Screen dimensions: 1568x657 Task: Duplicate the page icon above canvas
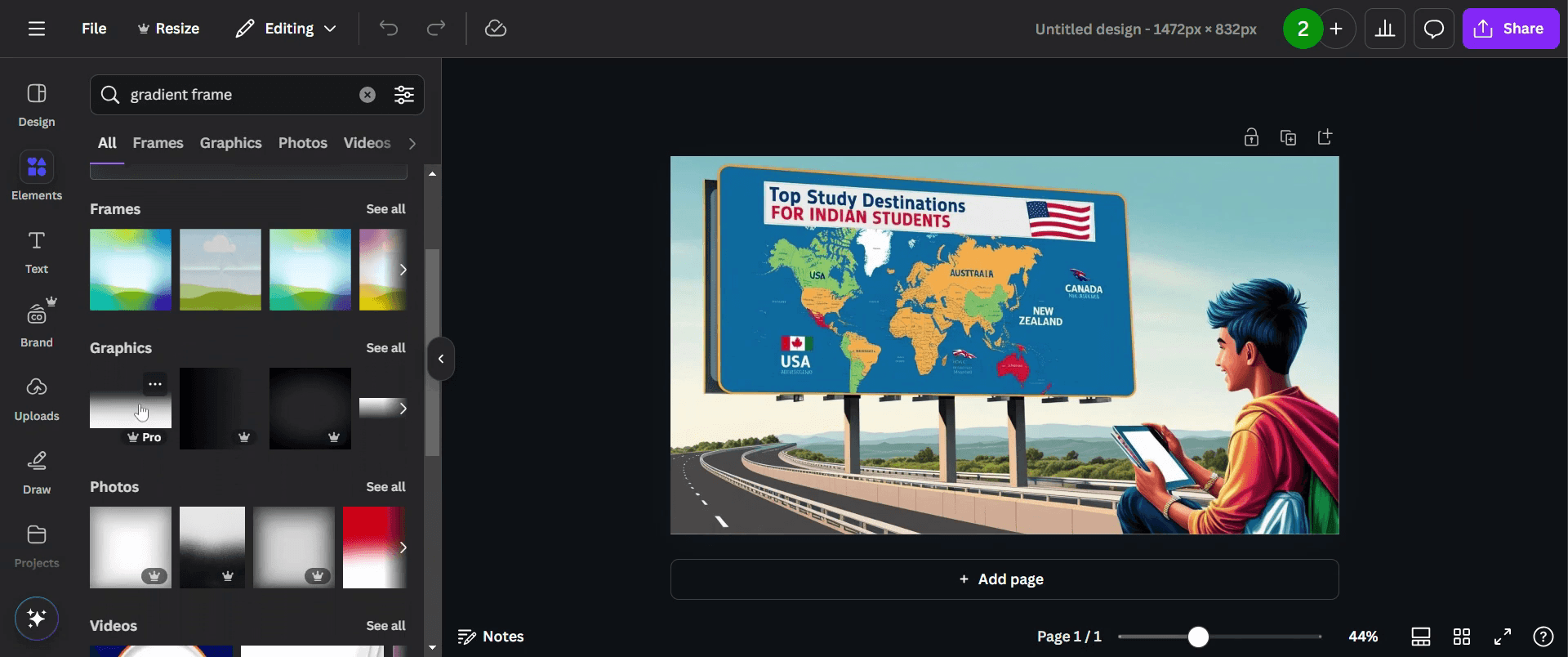pos(1288,137)
